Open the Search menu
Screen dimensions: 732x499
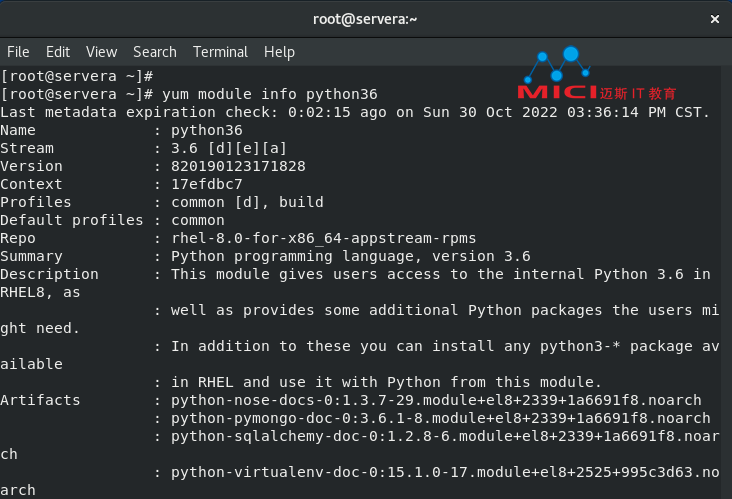pos(155,52)
